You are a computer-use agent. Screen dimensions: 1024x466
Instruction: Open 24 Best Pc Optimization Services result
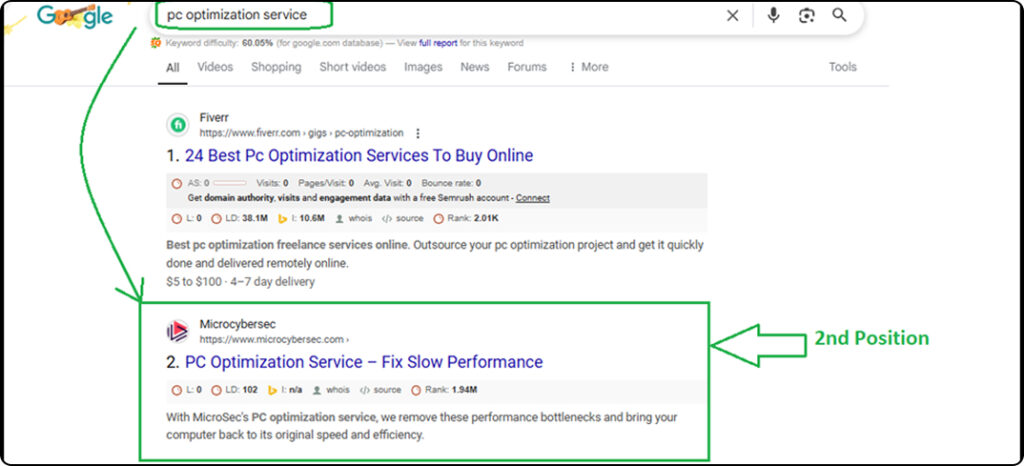click(x=359, y=155)
